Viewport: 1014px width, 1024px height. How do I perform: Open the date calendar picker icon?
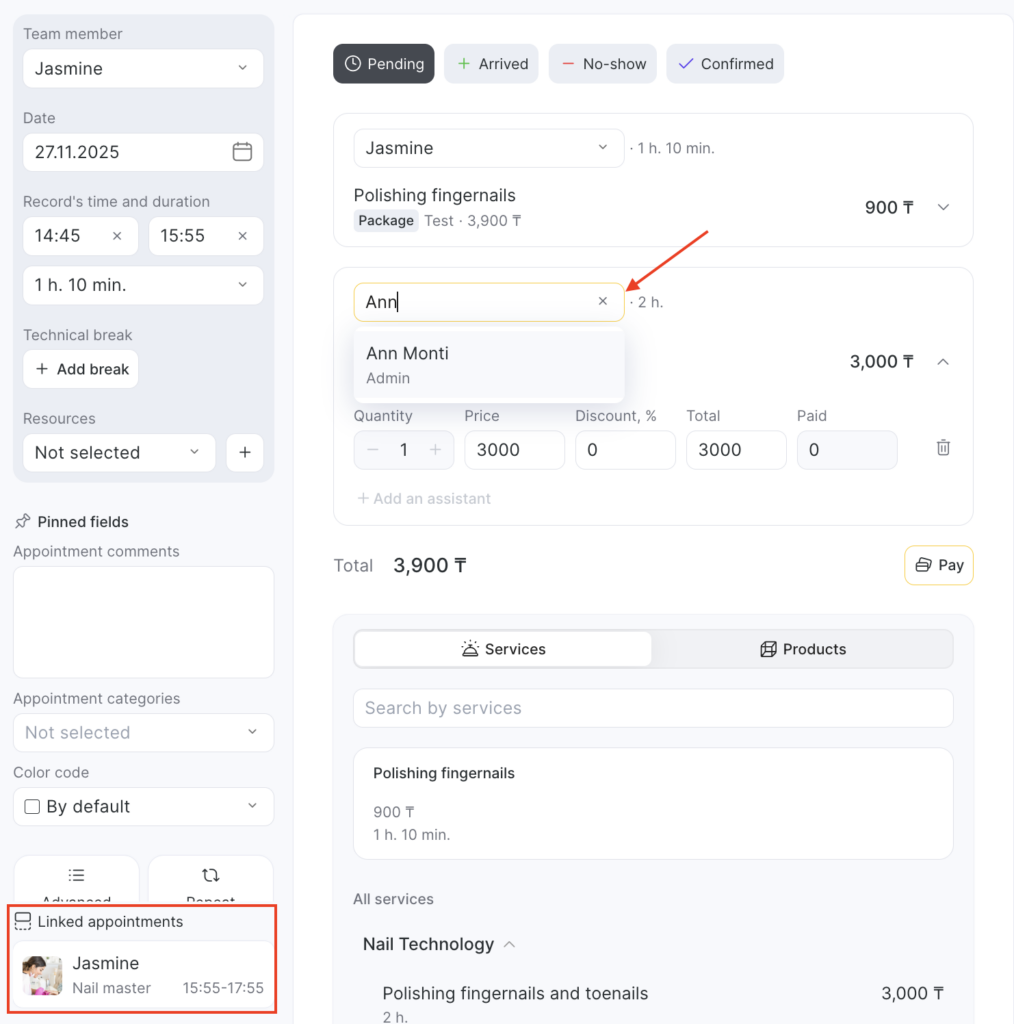242,152
